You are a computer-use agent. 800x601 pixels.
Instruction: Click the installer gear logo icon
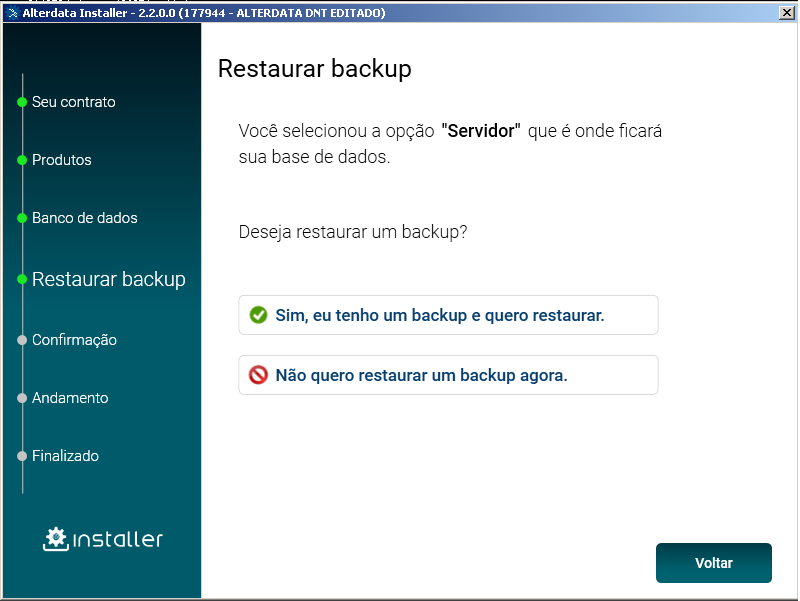coord(56,539)
